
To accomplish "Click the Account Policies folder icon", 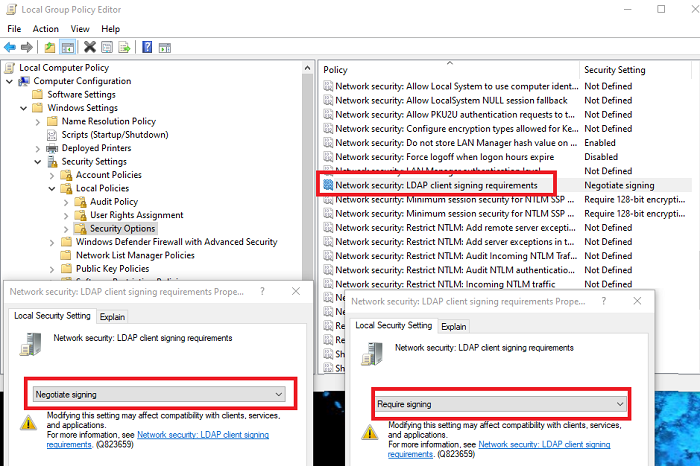I will [67, 175].
